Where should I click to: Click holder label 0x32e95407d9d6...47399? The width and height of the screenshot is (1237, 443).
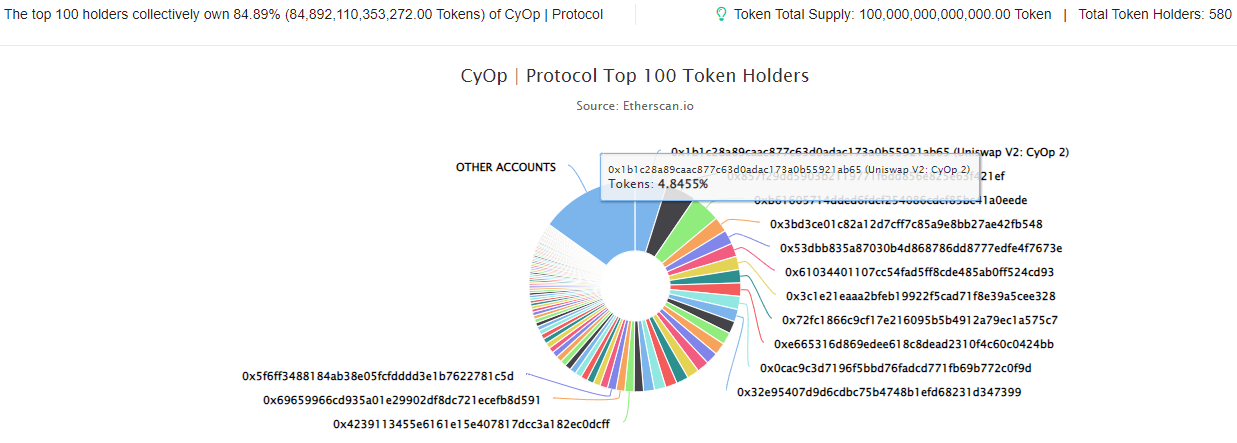click(x=879, y=392)
